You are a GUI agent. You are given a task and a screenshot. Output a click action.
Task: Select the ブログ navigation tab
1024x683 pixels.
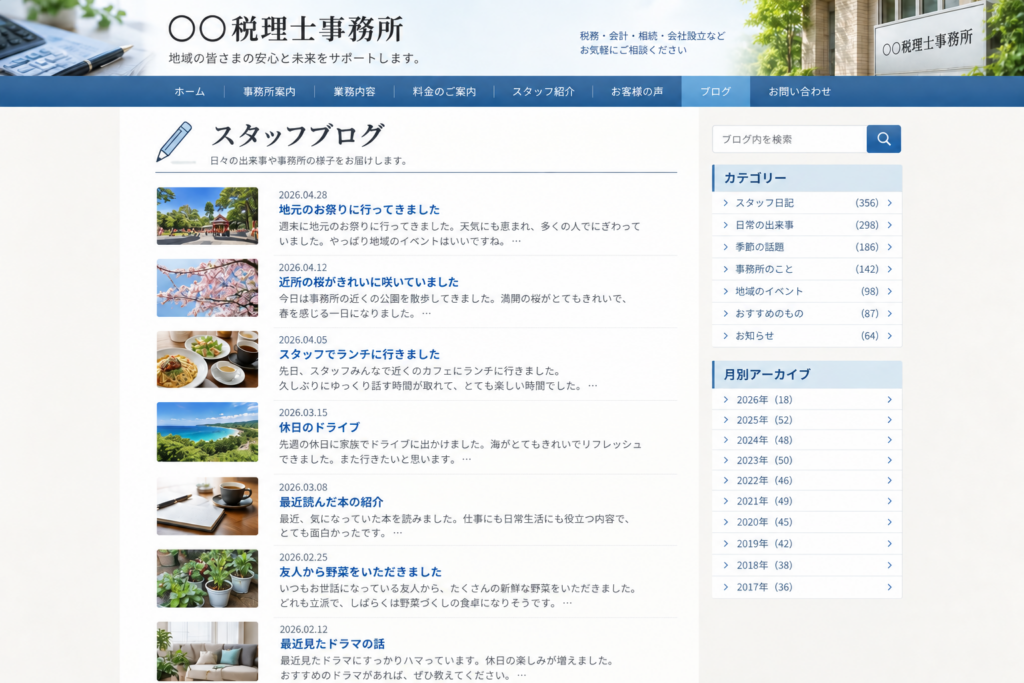(716, 91)
